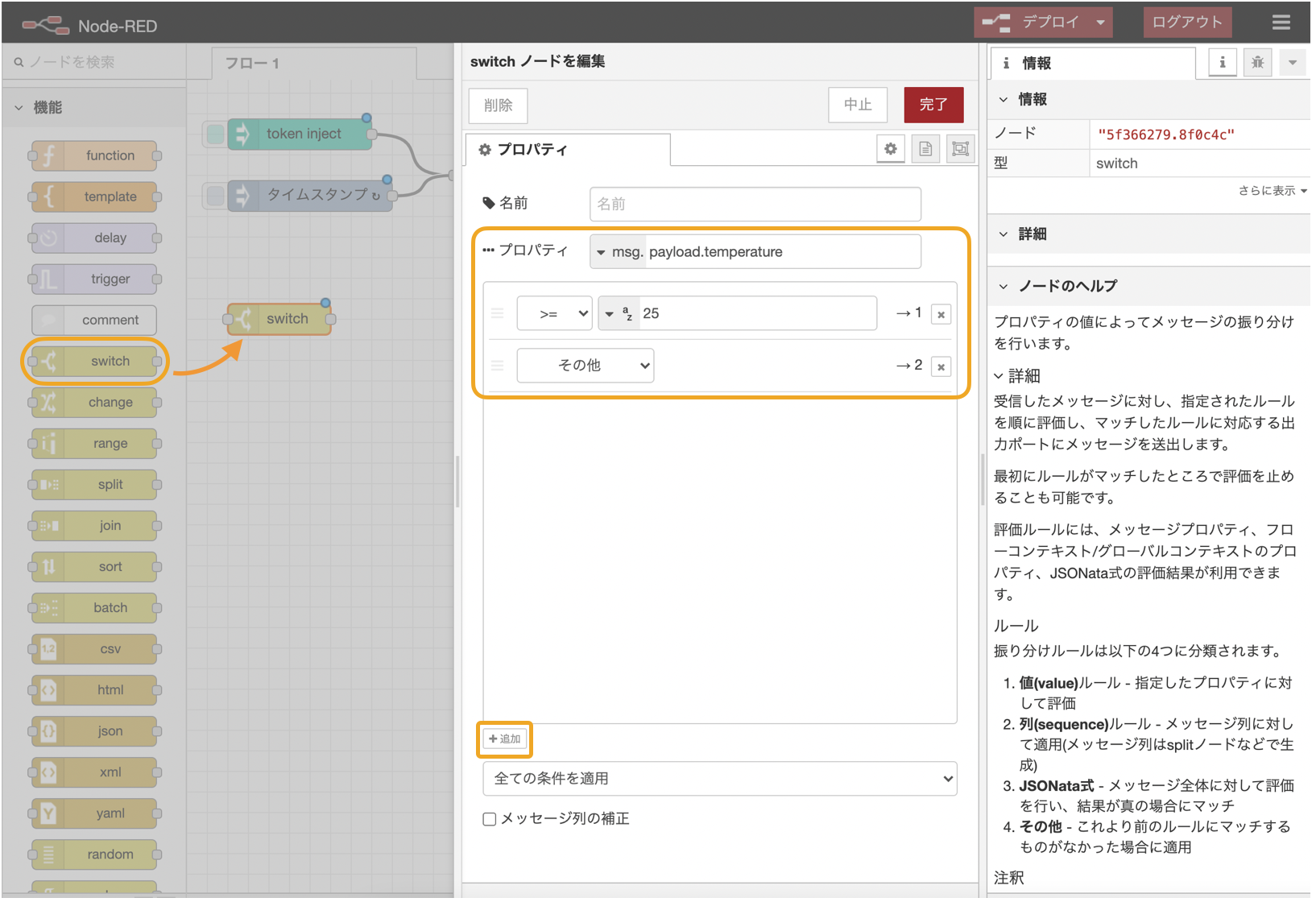
Task: Grab the reorder handle of rule 1
Action: point(497,313)
